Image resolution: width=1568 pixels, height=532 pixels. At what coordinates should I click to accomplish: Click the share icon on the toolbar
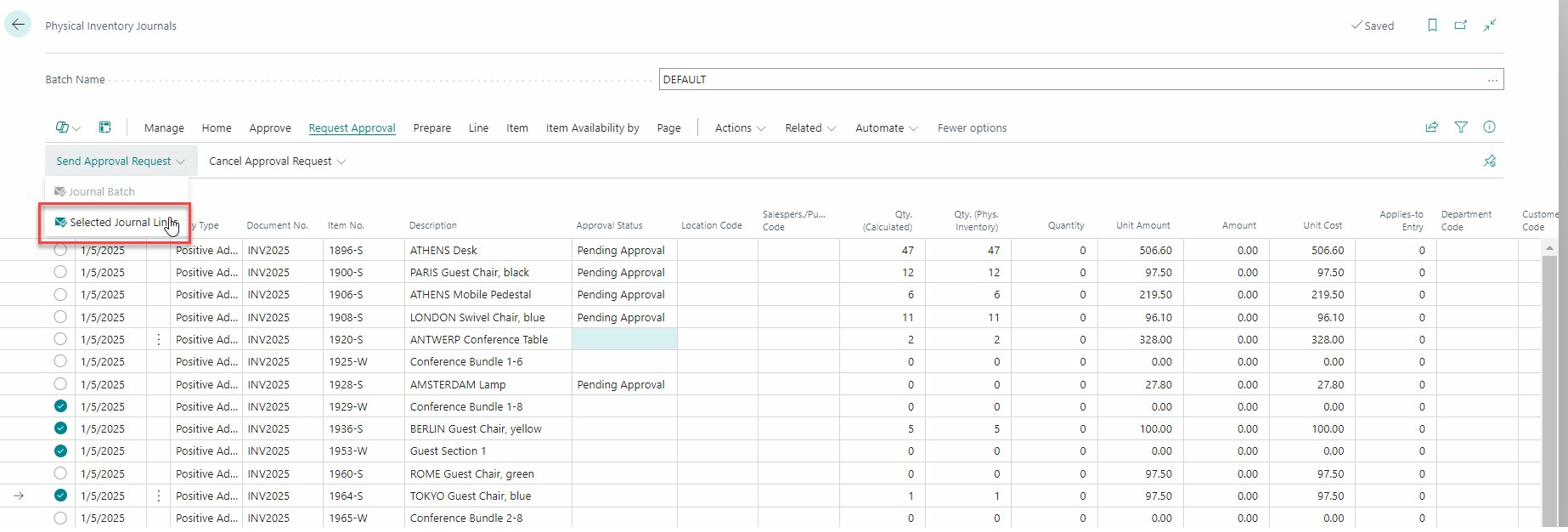point(1432,128)
